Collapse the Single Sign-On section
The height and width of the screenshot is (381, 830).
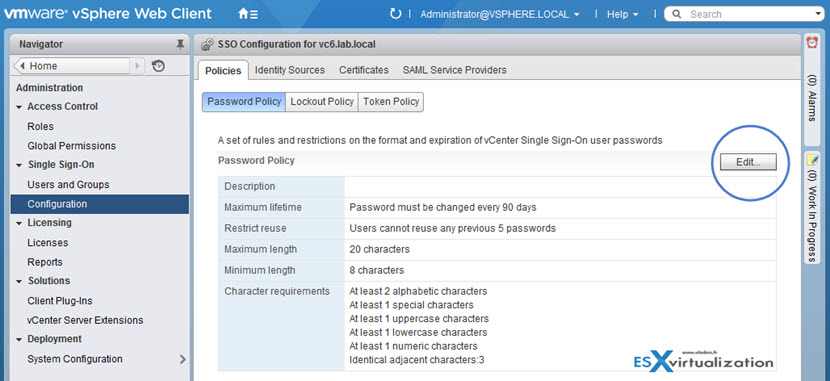click(x=19, y=165)
